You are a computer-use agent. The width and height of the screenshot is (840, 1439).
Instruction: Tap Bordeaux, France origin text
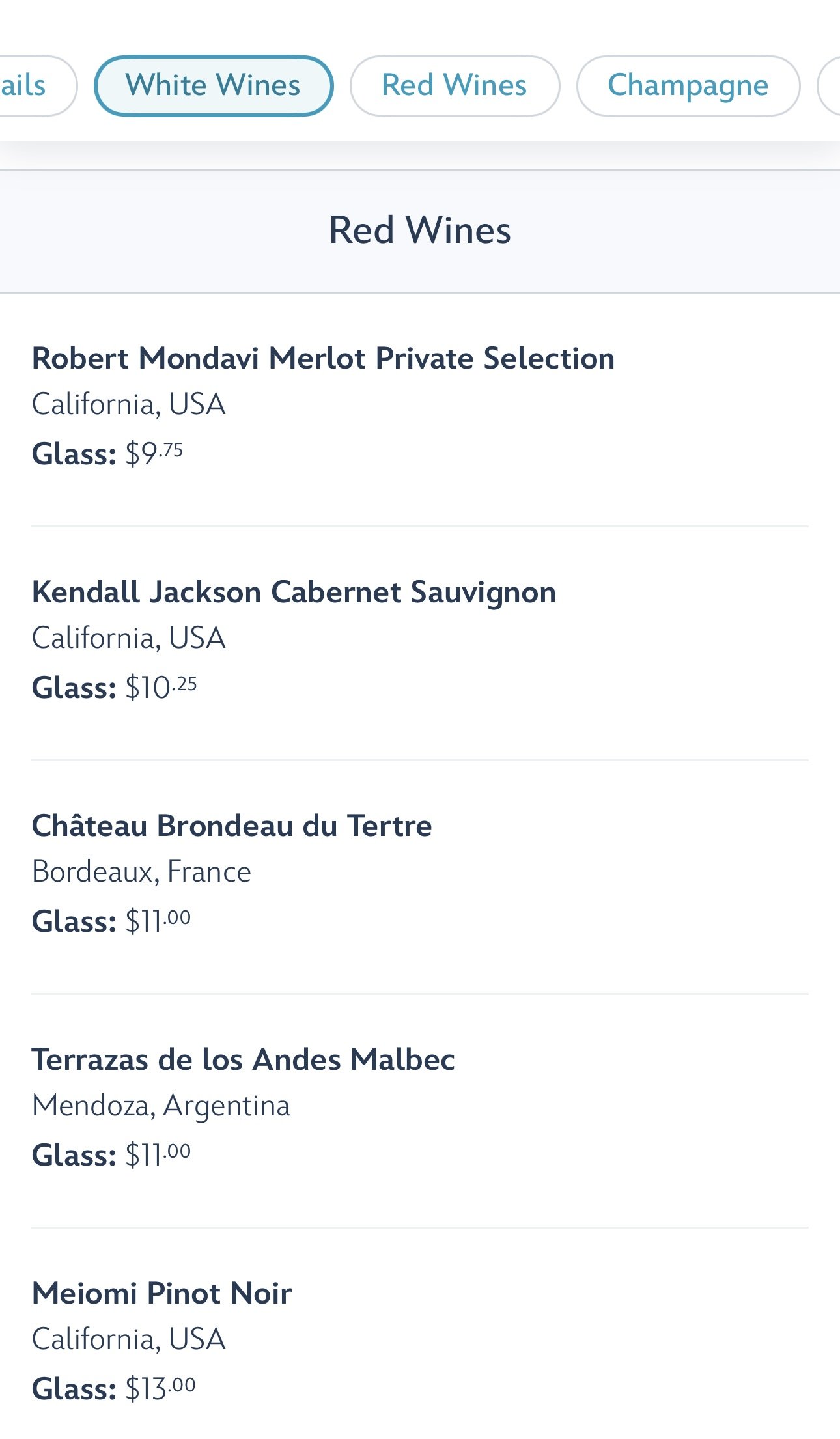141,872
